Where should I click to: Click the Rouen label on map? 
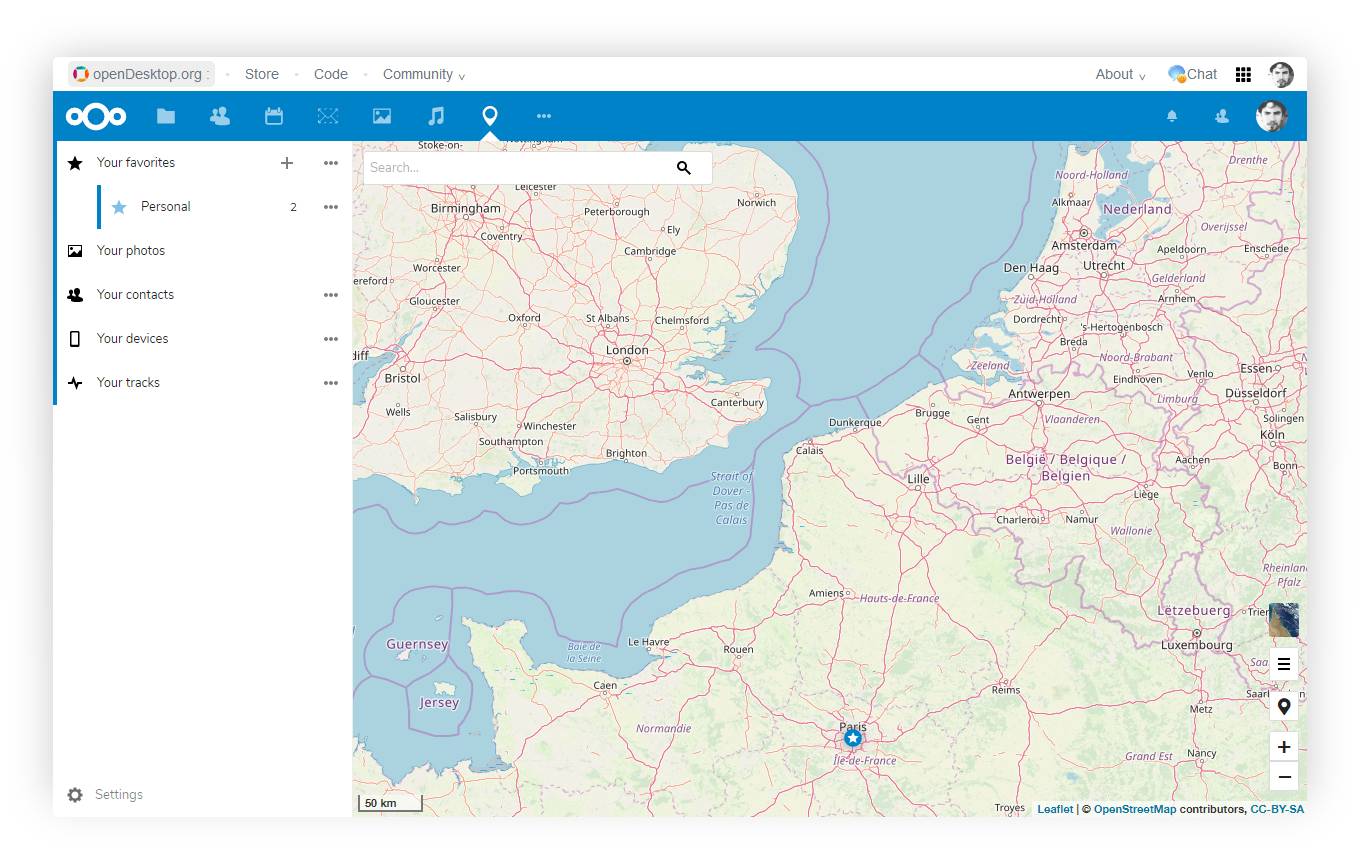(x=738, y=649)
